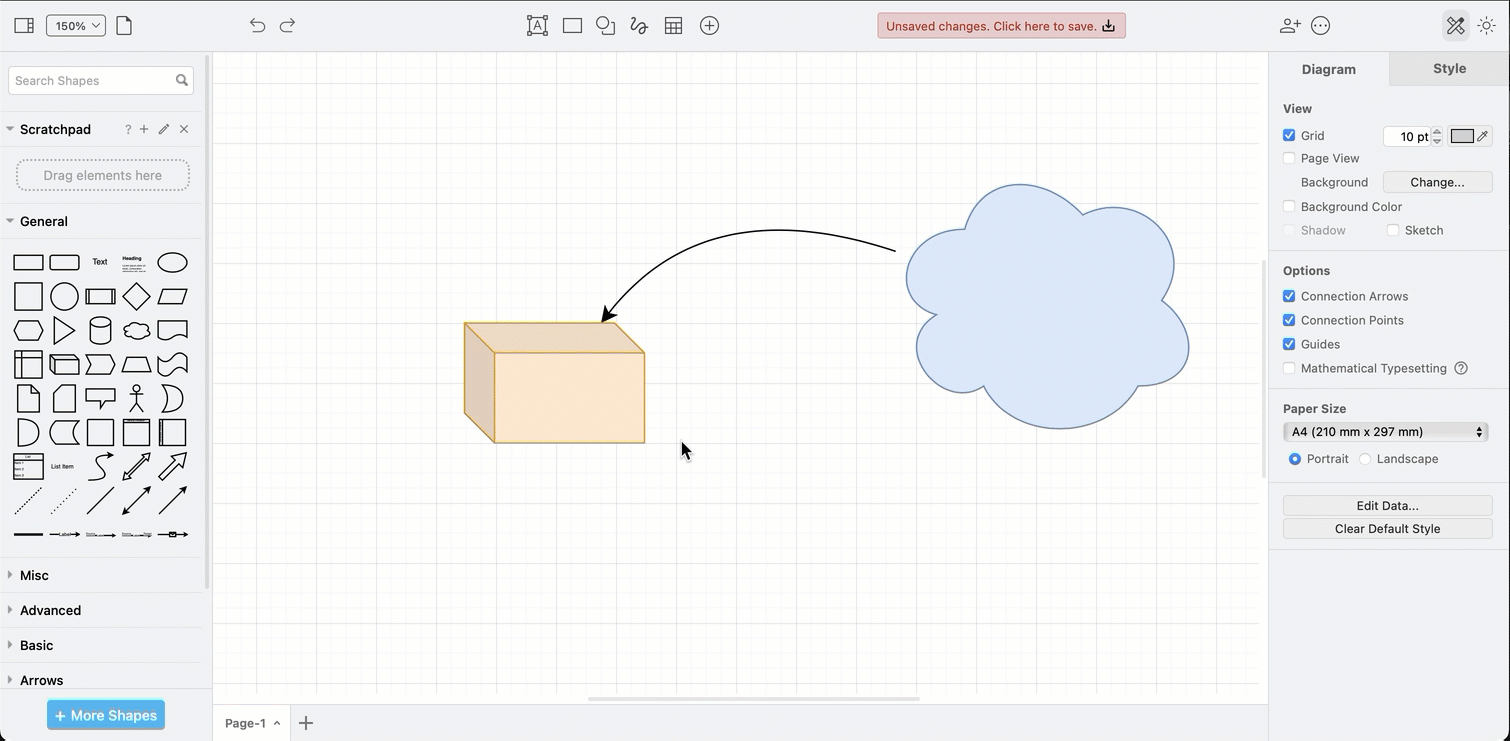Switch to the Style tab
This screenshot has height=741, width=1510.
[x=1448, y=68]
